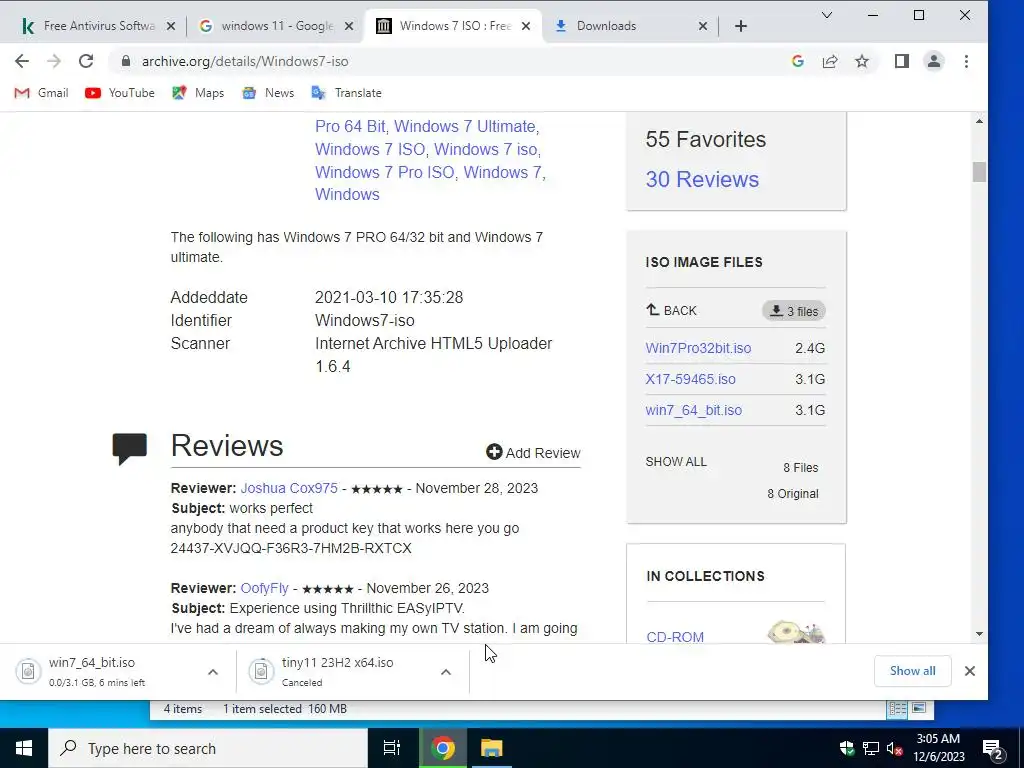Click Chrome icon on taskbar
The width and height of the screenshot is (1024, 768).
[x=442, y=748]
